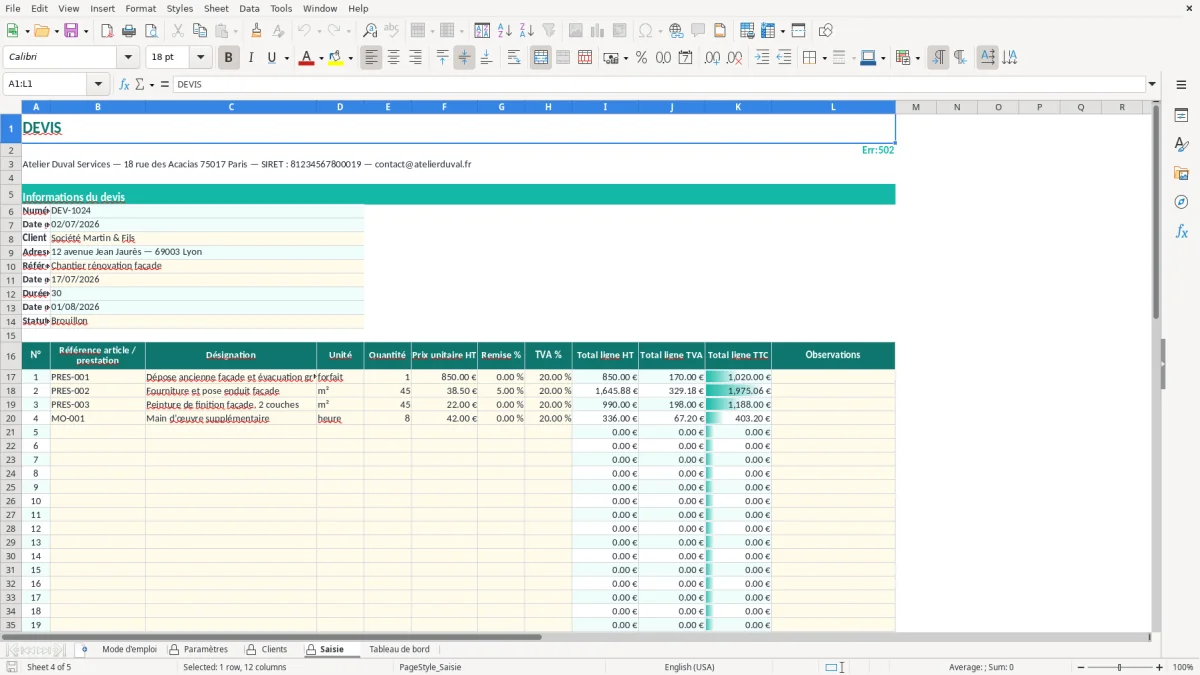Screen dimensions: 1200x675
Task: Click the Undo arrow
Action: pyautogui.click(x=303, y=31)
